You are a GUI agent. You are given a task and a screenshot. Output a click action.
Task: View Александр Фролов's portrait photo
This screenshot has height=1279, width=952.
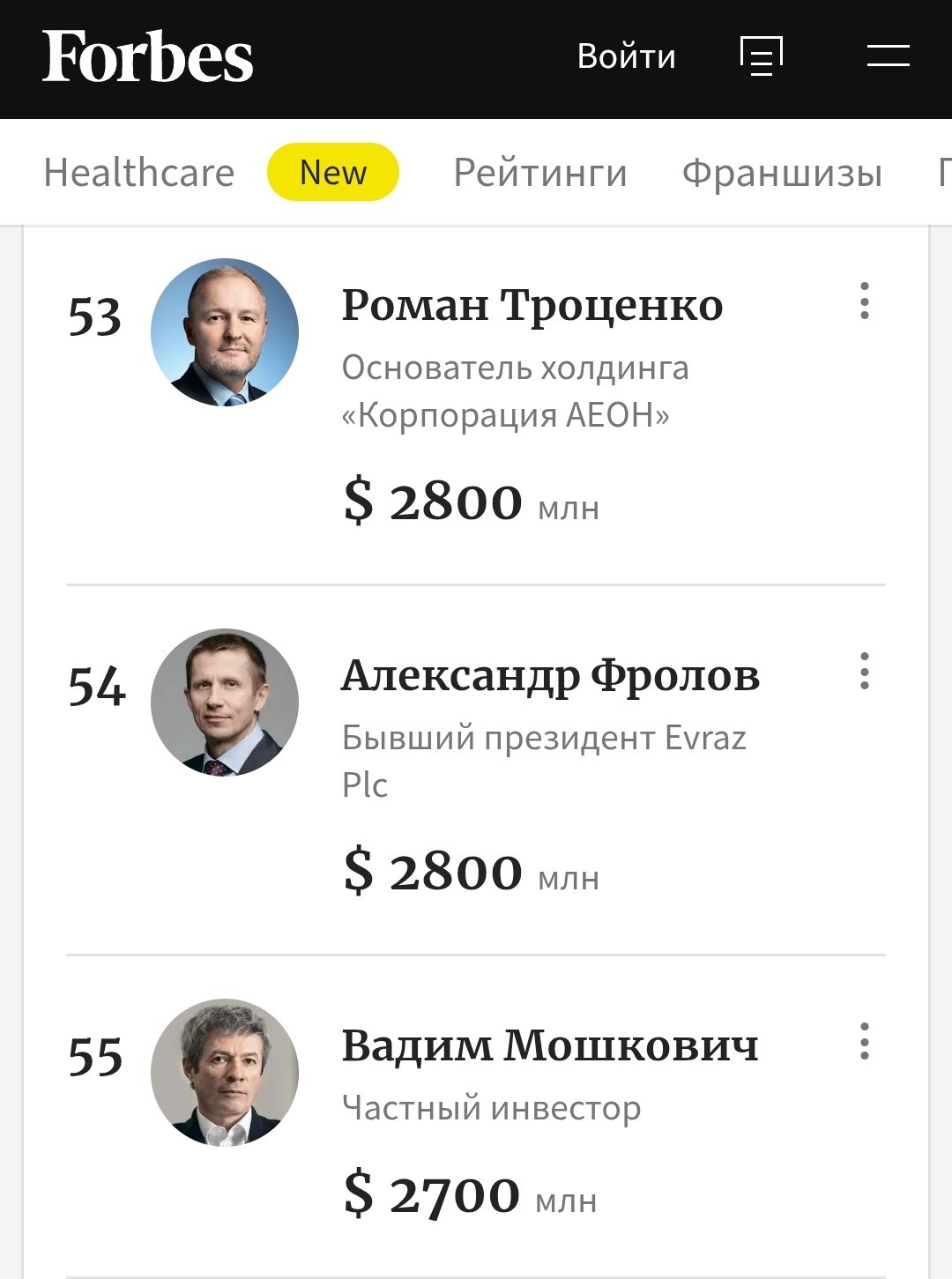pyautogui.click(x=225, y=703)
